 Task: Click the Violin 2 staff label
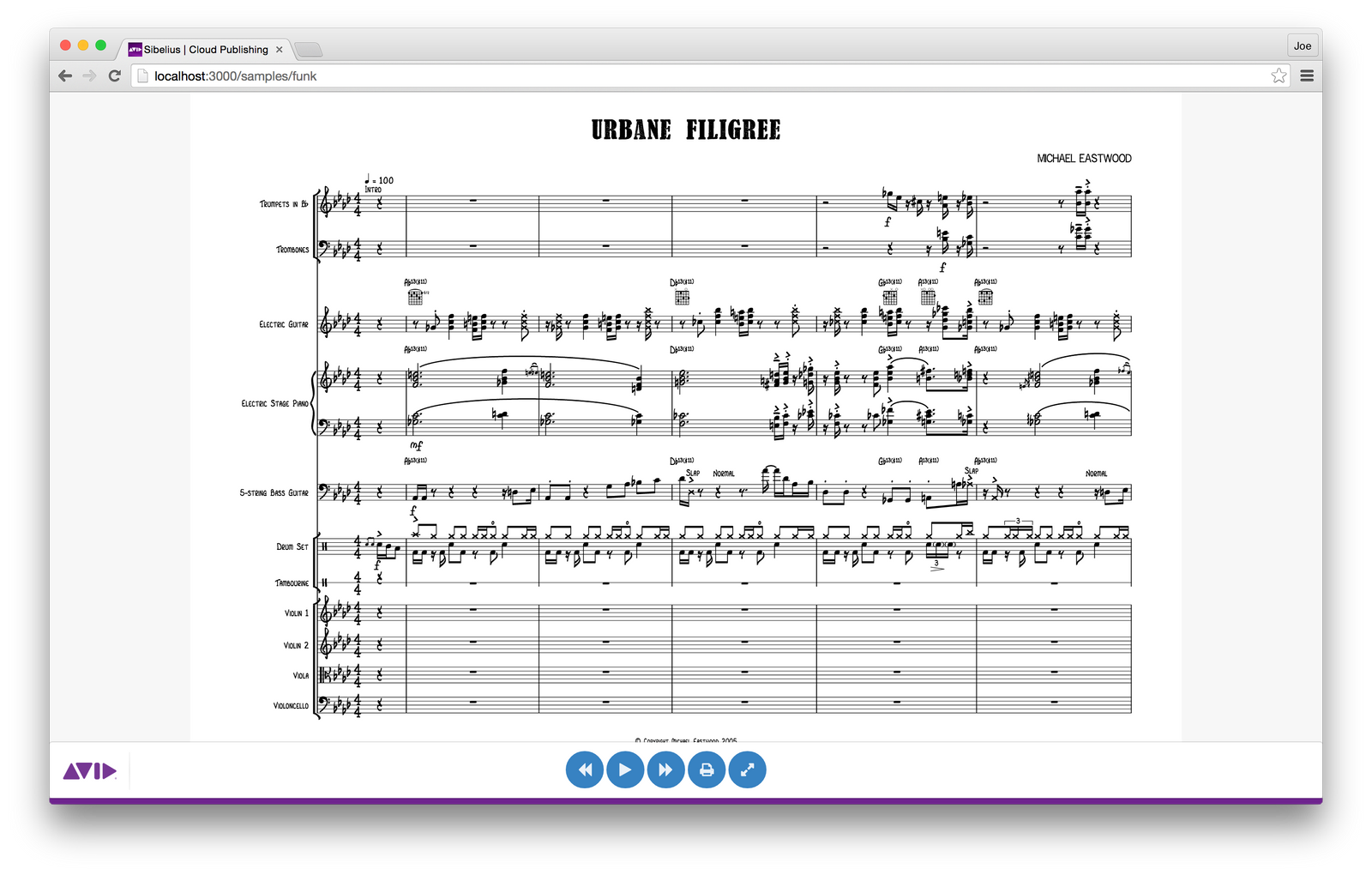(296, 645)
